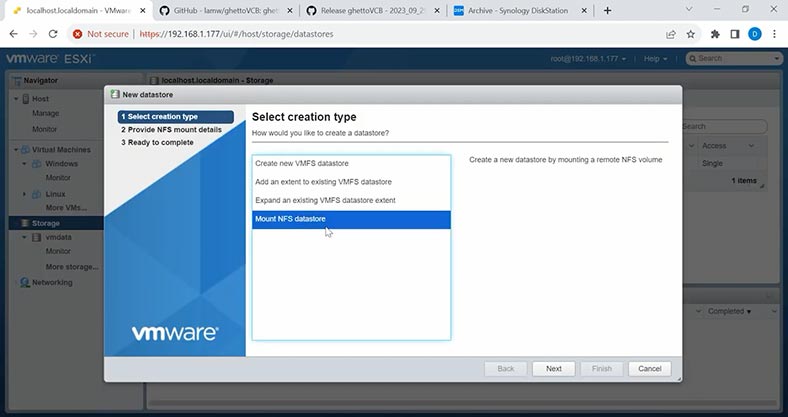This screenshot has height=417, width=788.
Task: Open Chrome profile avatar D
Action: pos(755,34)
